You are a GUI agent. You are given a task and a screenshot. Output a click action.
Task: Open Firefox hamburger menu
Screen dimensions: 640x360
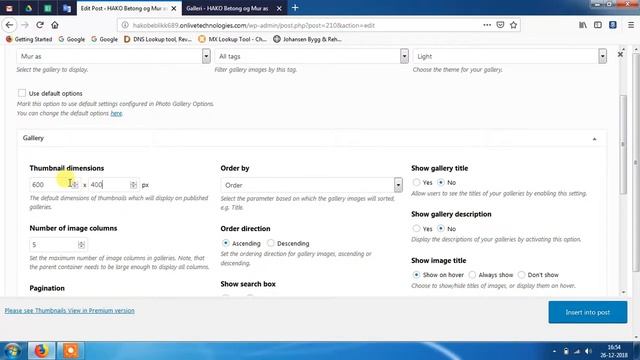tap(631, 25)
